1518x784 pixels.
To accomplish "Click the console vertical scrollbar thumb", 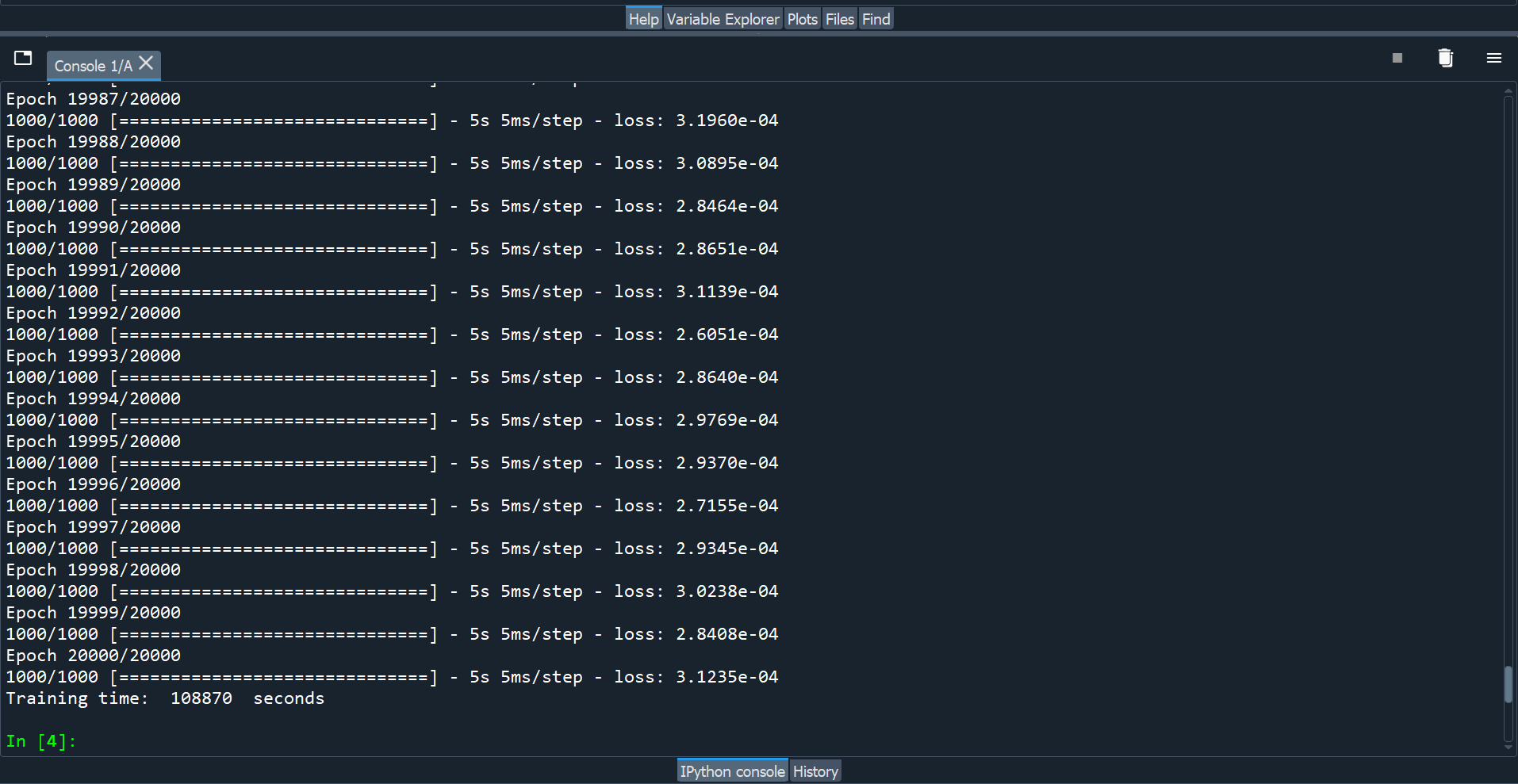I will [x=1508, y=684].
